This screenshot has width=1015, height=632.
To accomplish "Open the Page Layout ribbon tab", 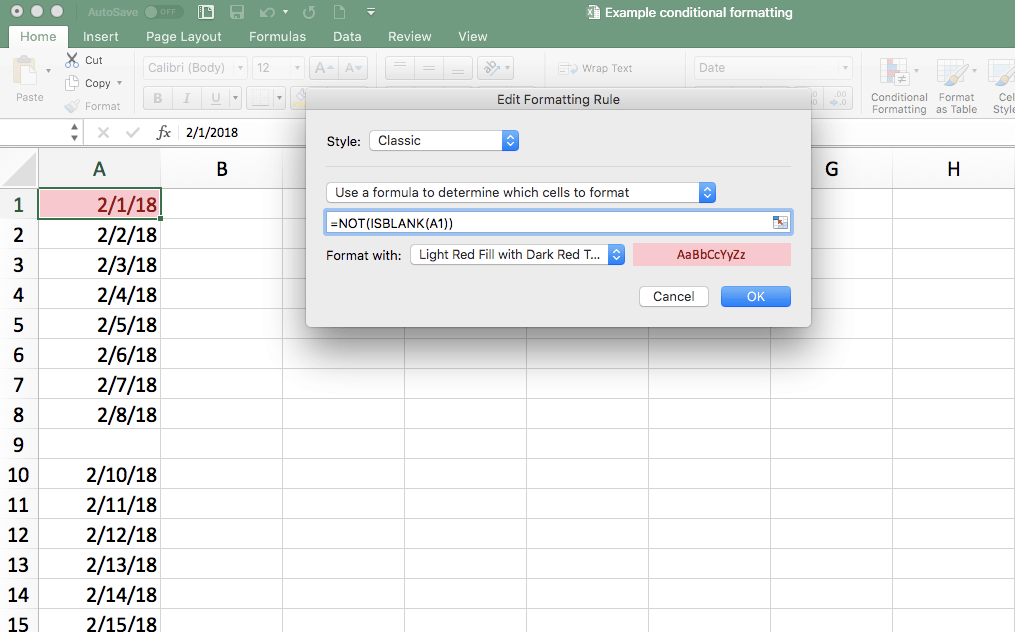I will point(184,36).
